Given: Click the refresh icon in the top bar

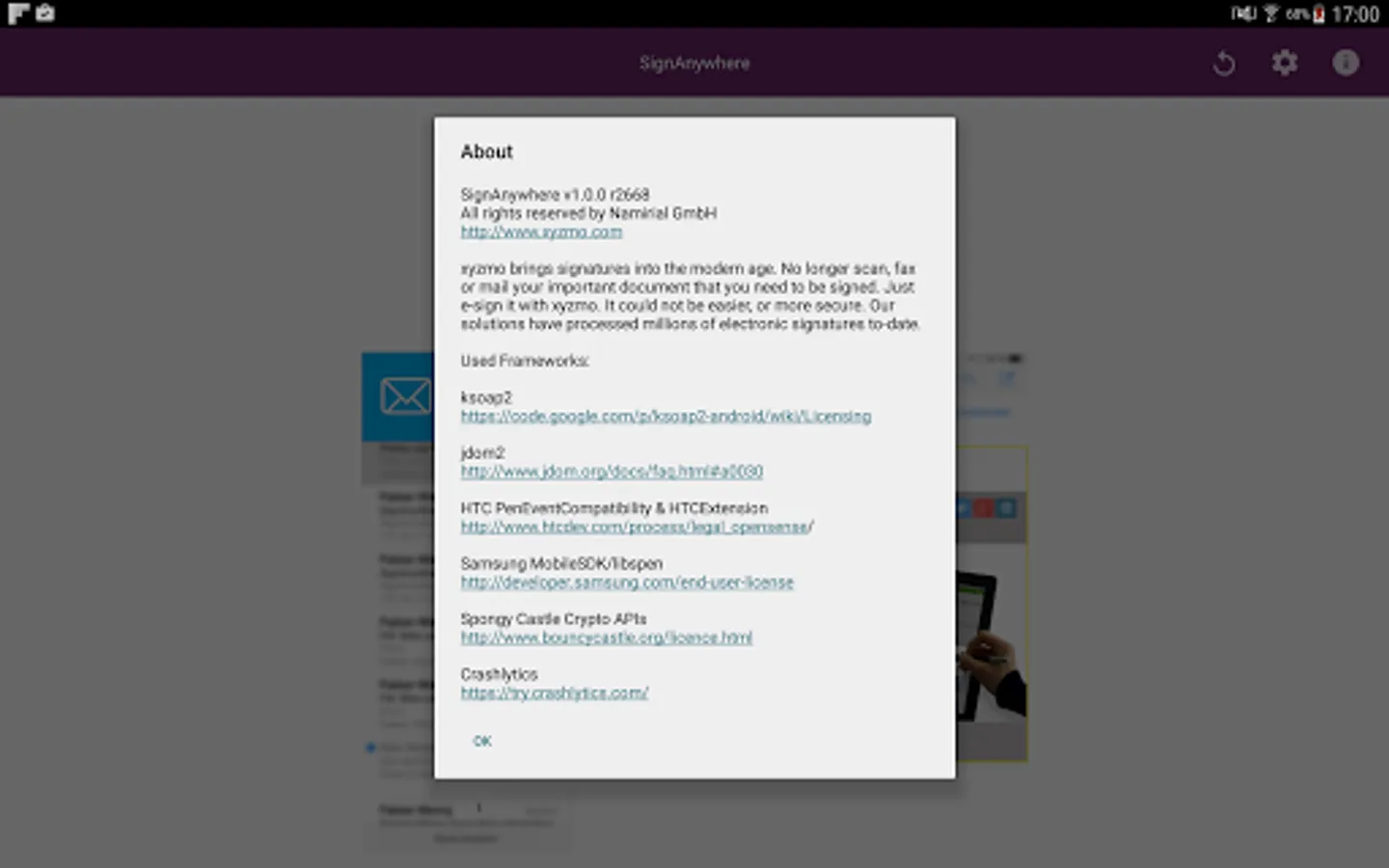Looking at the screenshot, I should point(1223,64).
